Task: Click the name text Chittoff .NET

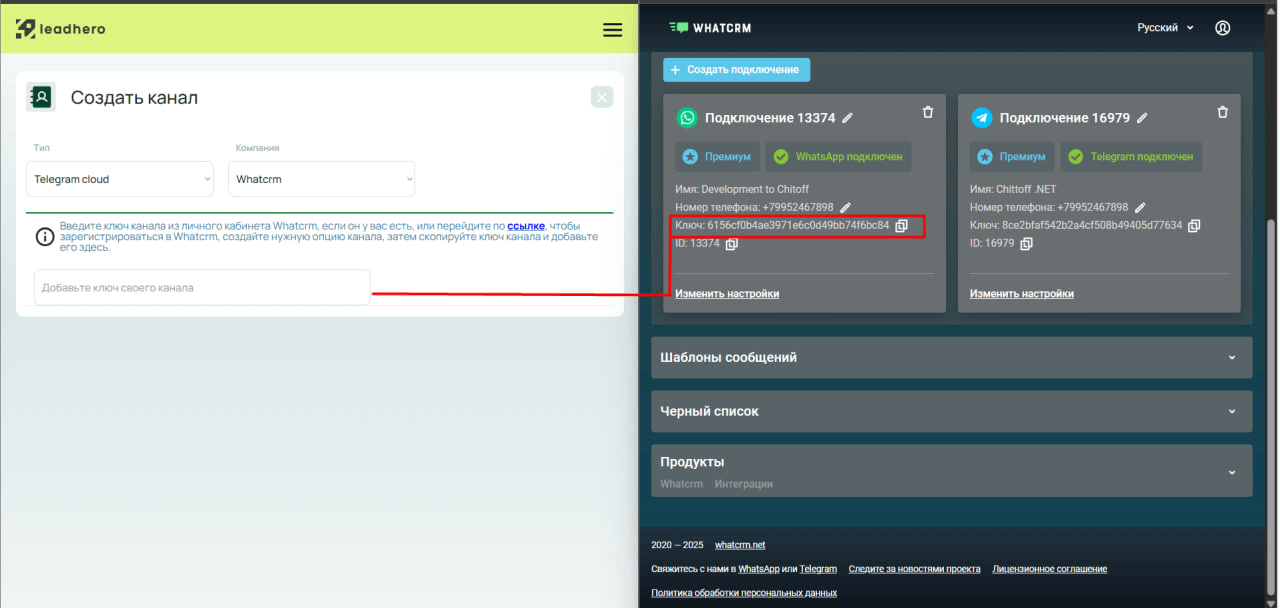Action: tap(1026, 189)
